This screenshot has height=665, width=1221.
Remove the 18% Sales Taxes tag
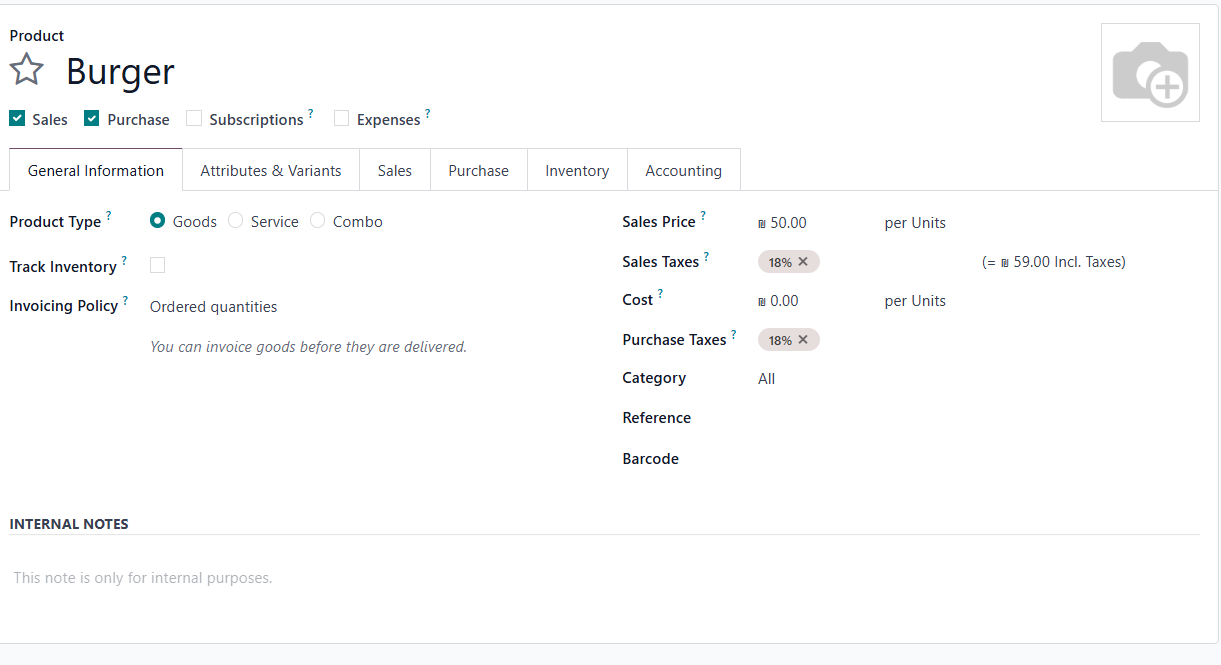coord(803,262)
